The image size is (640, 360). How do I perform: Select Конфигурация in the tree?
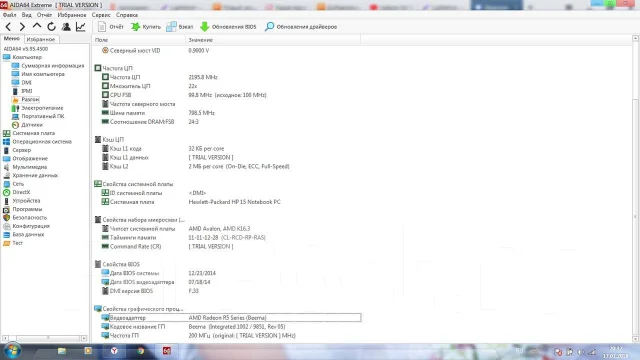click(x=31, y=226)
